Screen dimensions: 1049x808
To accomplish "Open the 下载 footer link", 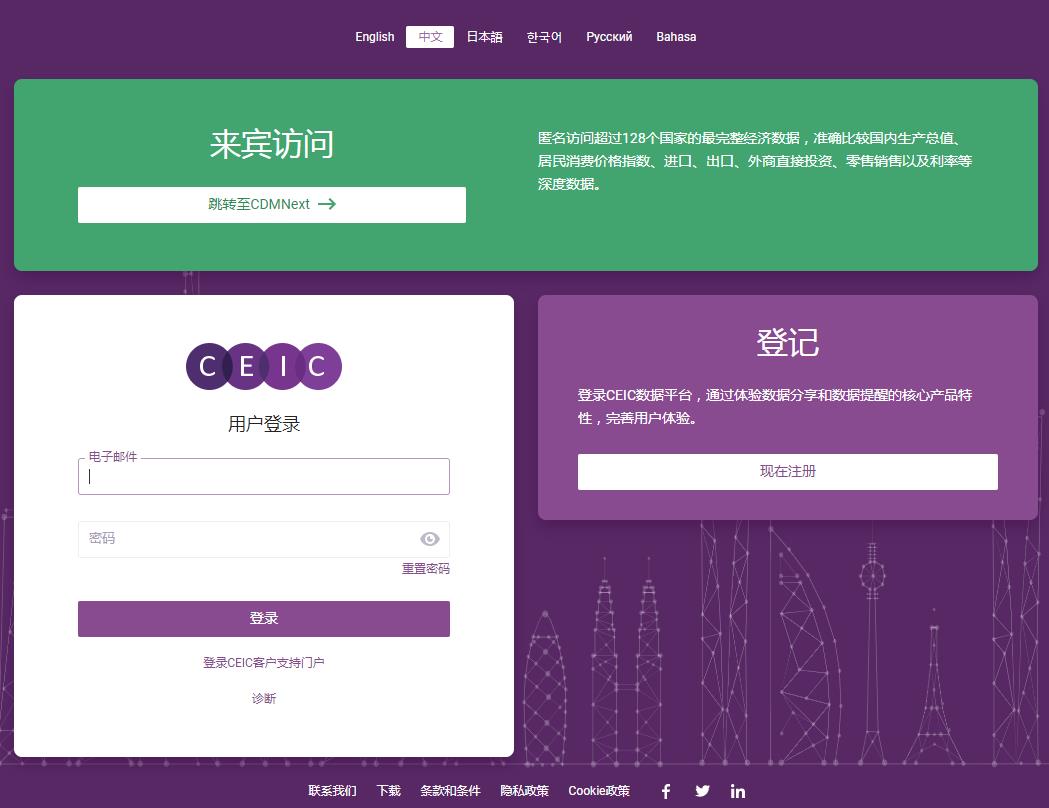I will (389, 791).
